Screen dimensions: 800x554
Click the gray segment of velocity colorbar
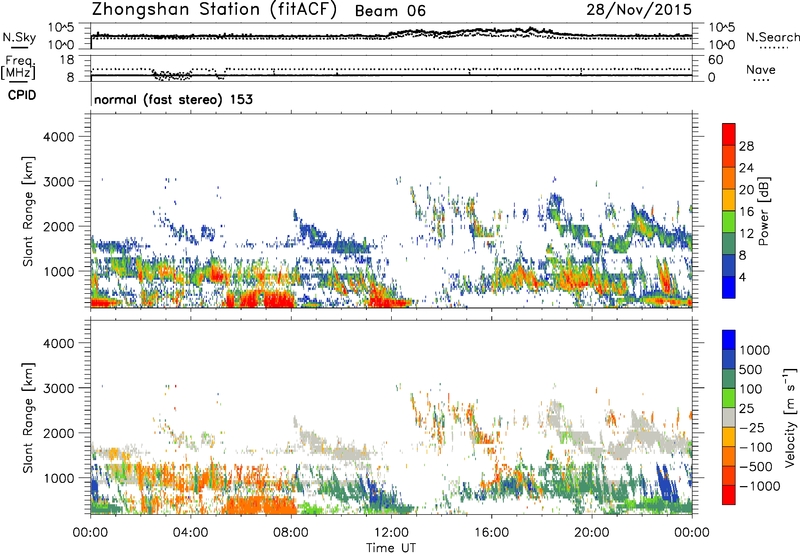click(729, 417)
